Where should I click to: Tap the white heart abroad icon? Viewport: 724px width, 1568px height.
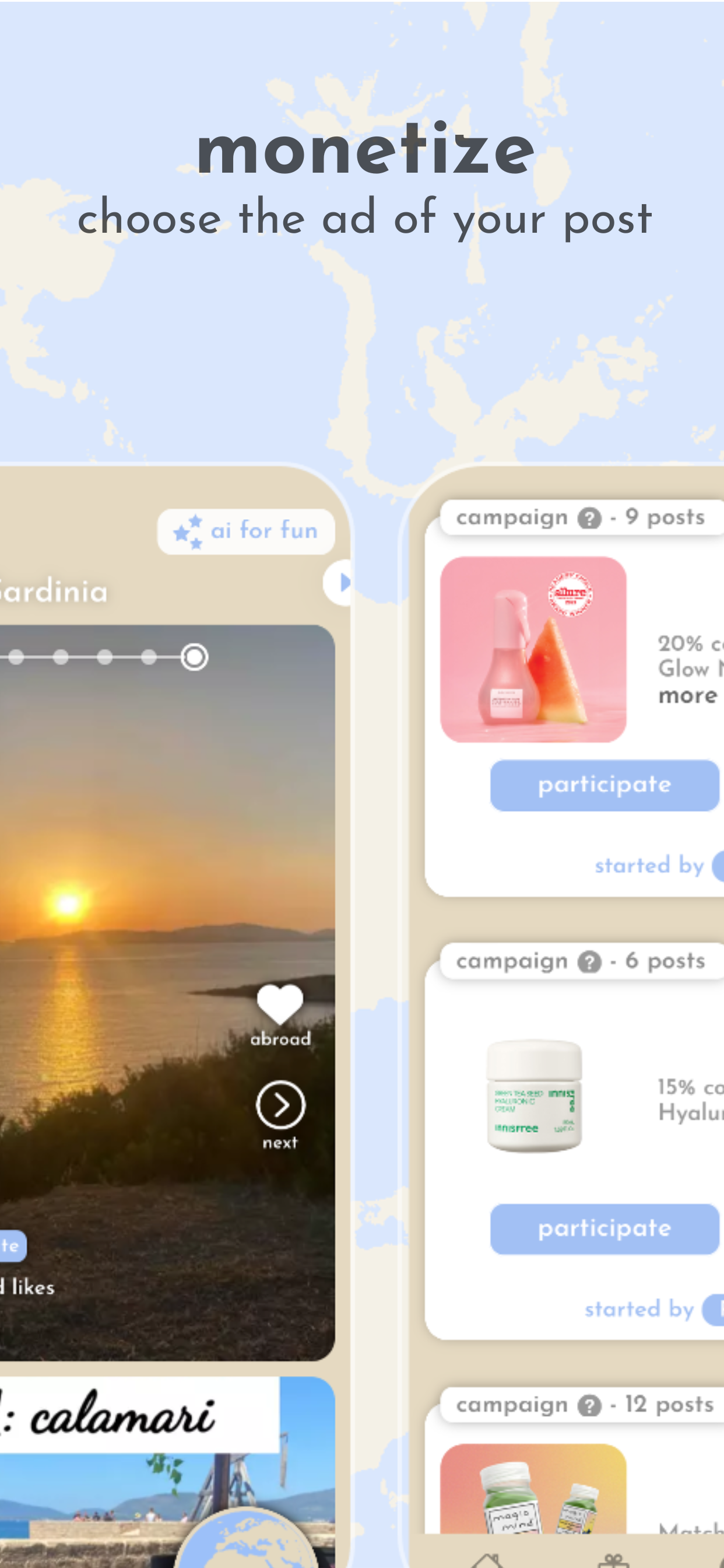click(x=280, y=1005)
